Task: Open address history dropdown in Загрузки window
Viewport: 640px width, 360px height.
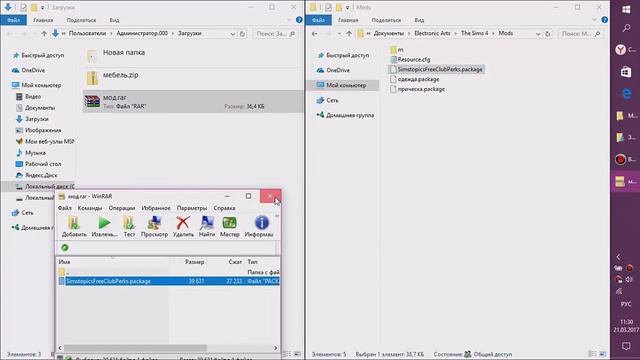Action: pyautogui.click(x=233, y=34)
